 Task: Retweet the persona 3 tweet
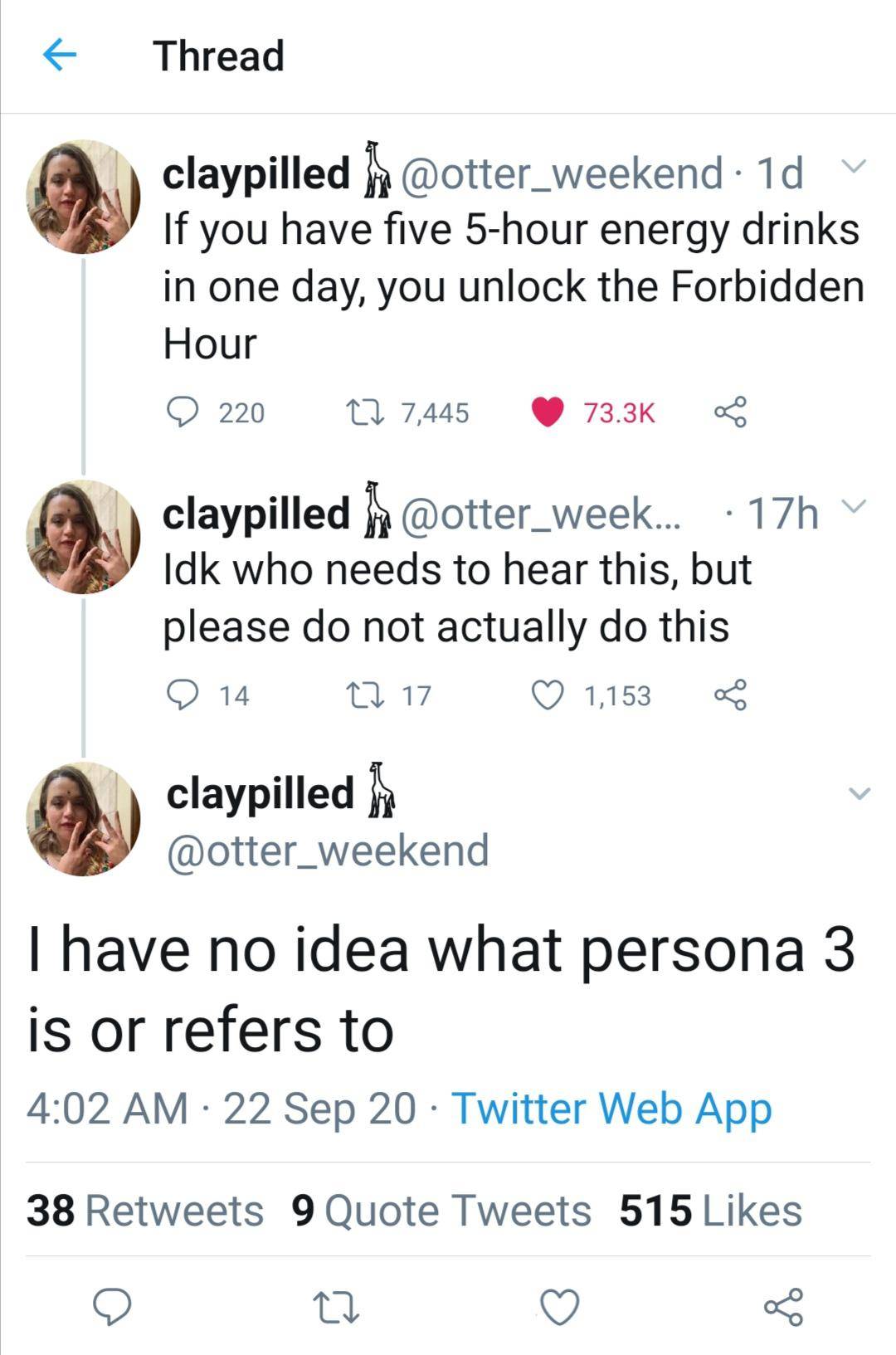tap(336, 1307)
